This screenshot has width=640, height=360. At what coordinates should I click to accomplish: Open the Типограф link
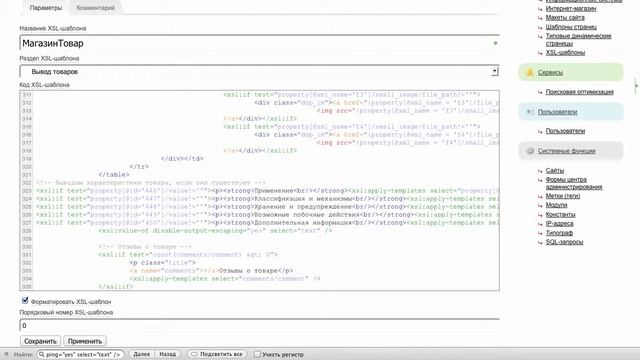pos(559,233)
